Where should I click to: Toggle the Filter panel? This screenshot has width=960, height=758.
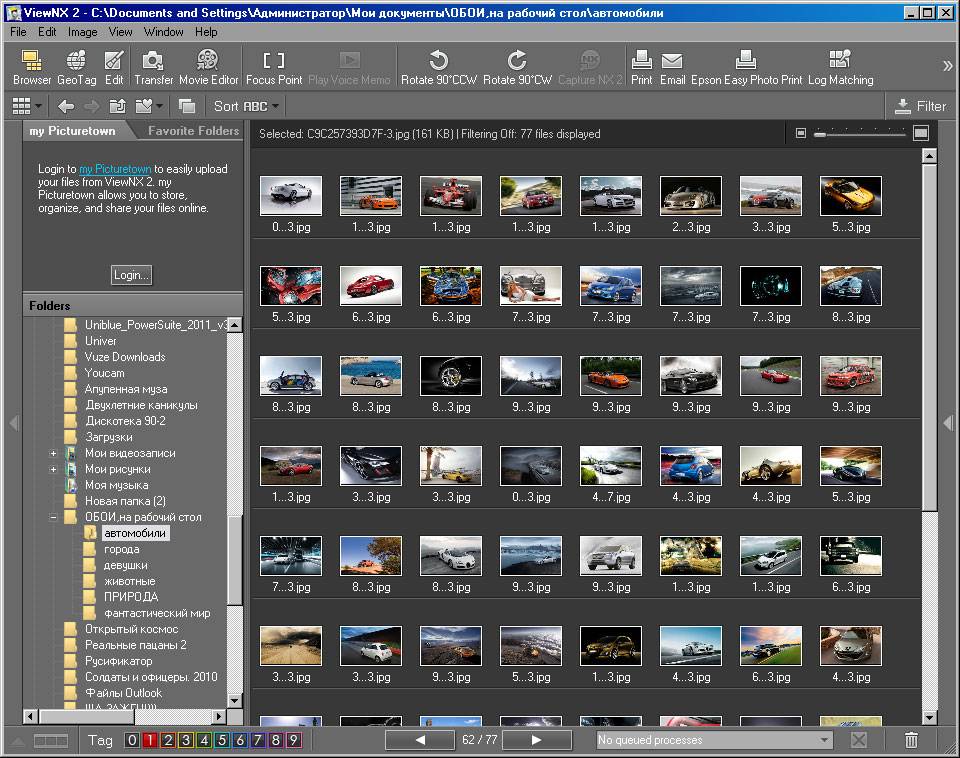pyautogui.click(x=920, y=106)
